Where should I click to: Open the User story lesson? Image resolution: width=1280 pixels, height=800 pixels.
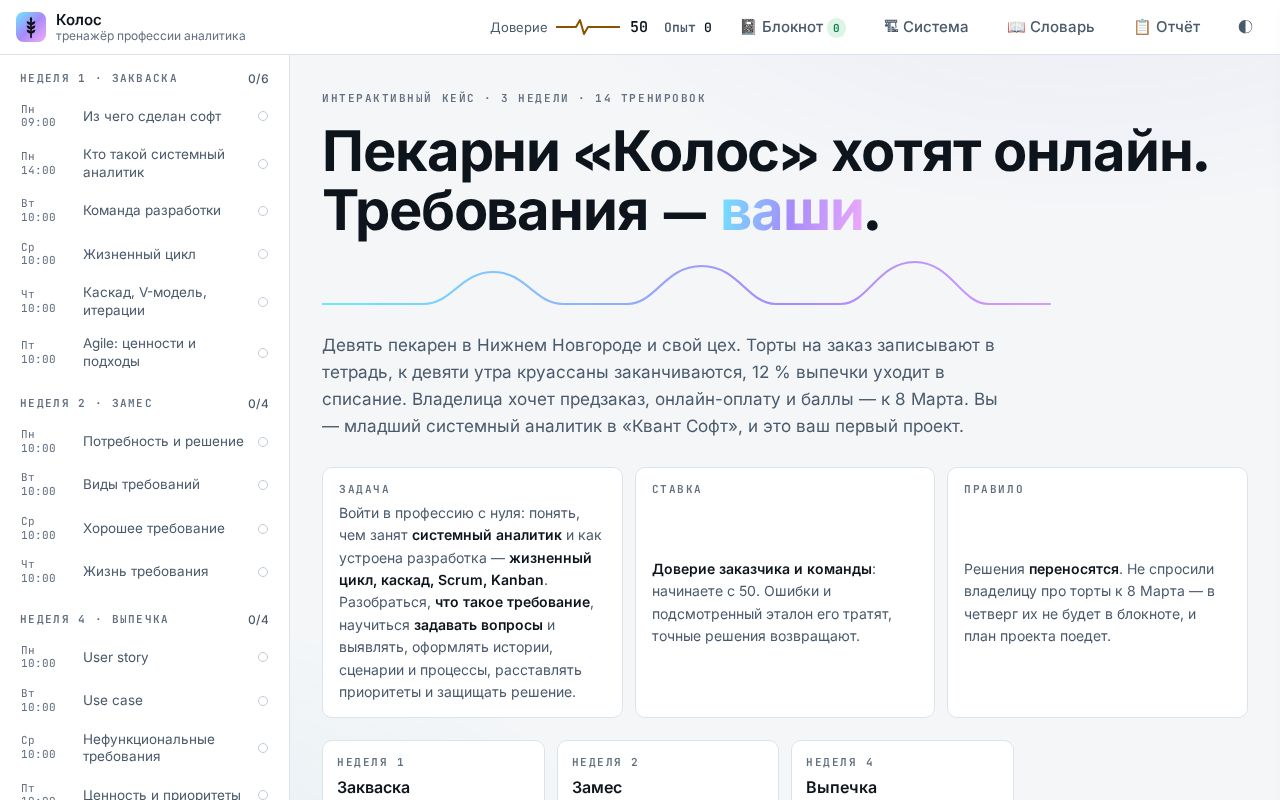(144, 657)
